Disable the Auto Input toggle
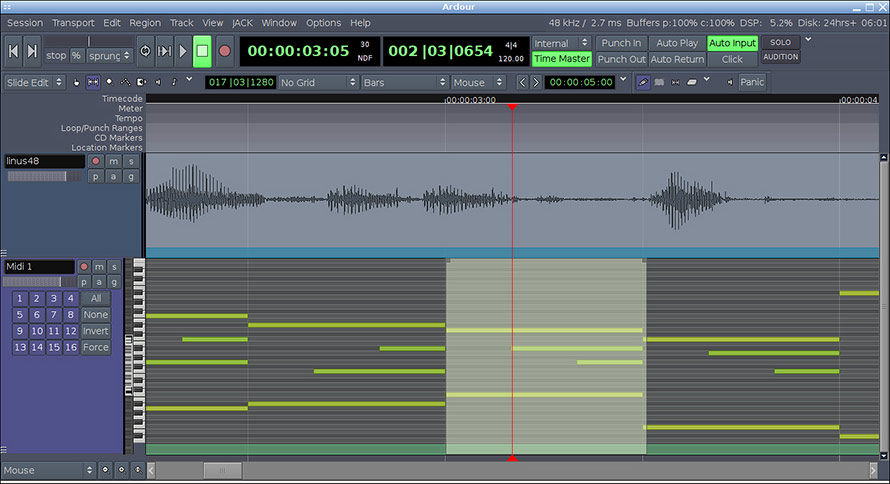 pos(732,43)
